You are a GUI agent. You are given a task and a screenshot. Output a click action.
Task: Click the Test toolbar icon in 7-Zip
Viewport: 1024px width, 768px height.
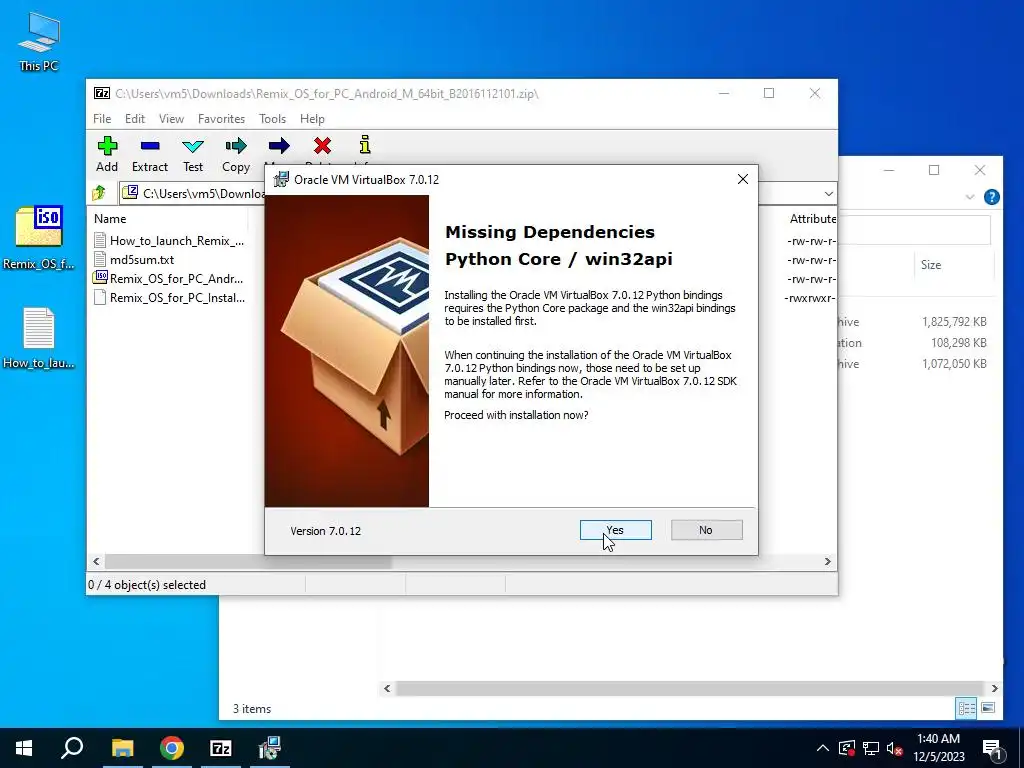(x=193, y=154)
